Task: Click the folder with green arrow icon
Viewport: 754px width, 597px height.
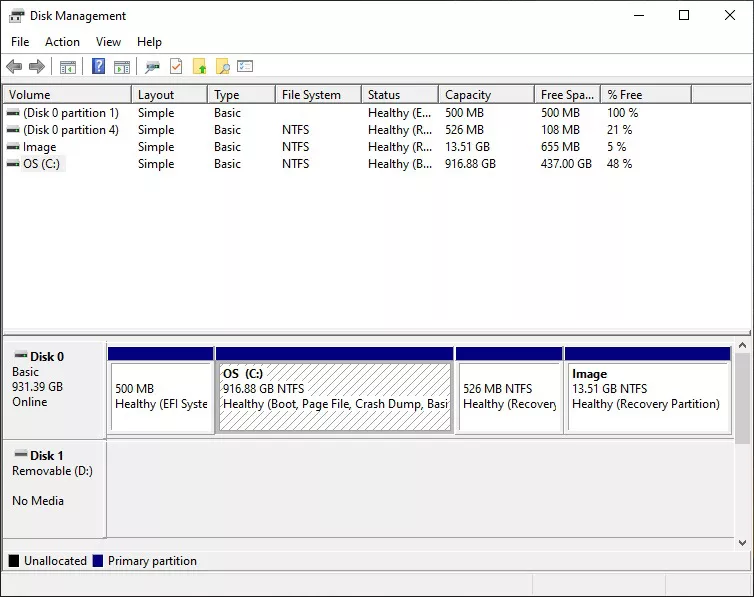Action: click(x=199, y=67)
